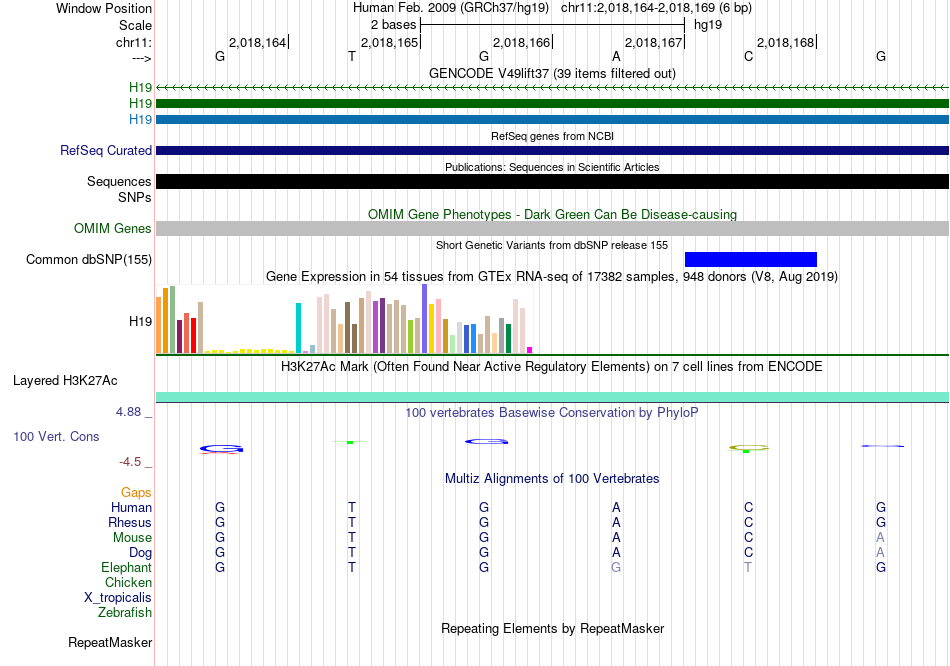950x666 pixels.
Task: Open the H19 GTEx expression bar chart
Action: point(344,319)
